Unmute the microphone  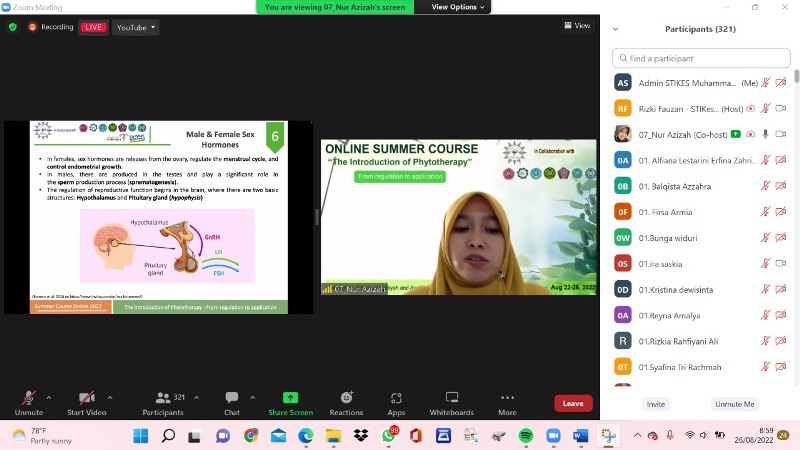(28, 398)
